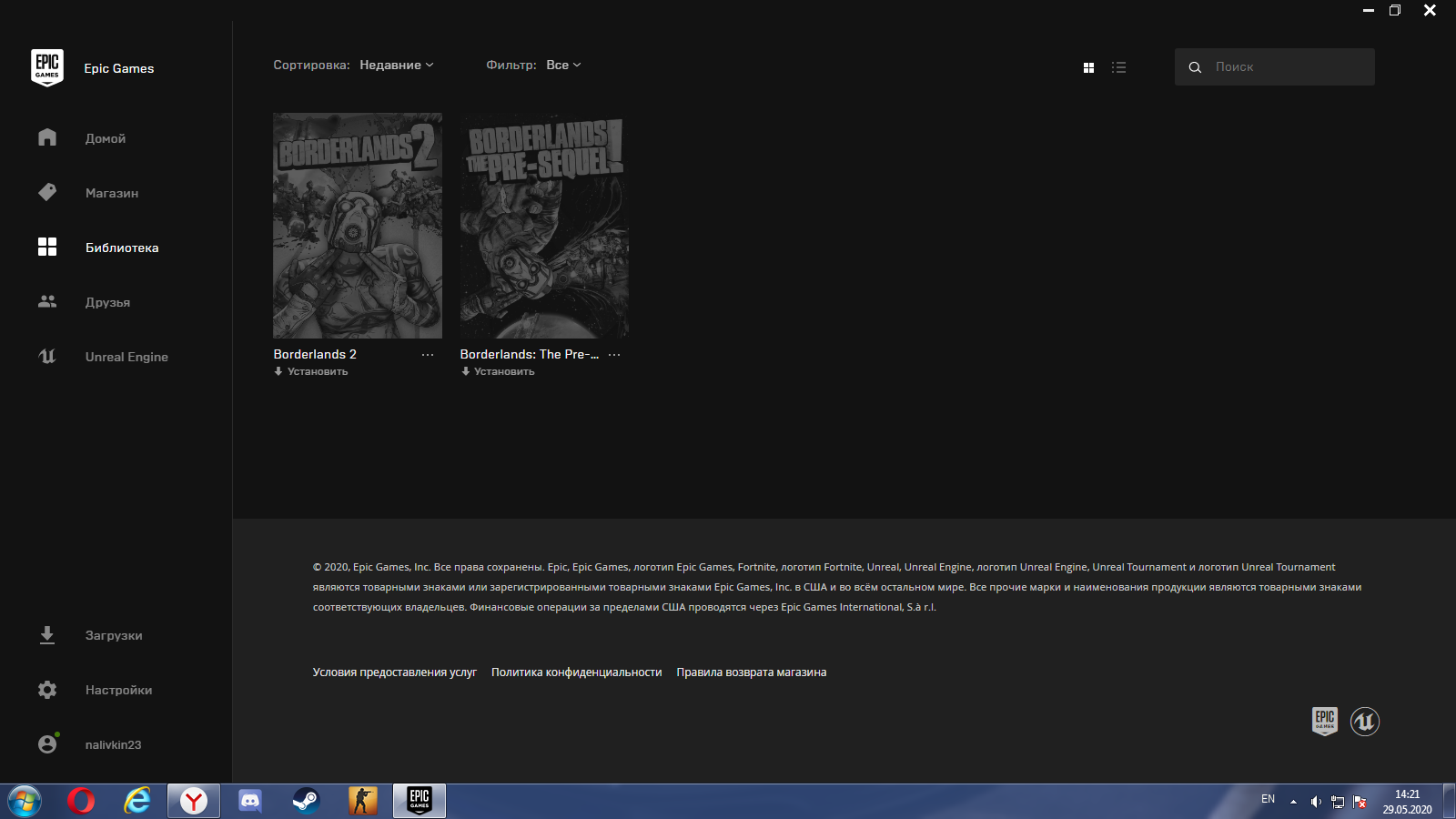This screenshot has width=1456, height=819.
Task: Launch Internet Explorer from the taskbar
Action: point(137,801)
